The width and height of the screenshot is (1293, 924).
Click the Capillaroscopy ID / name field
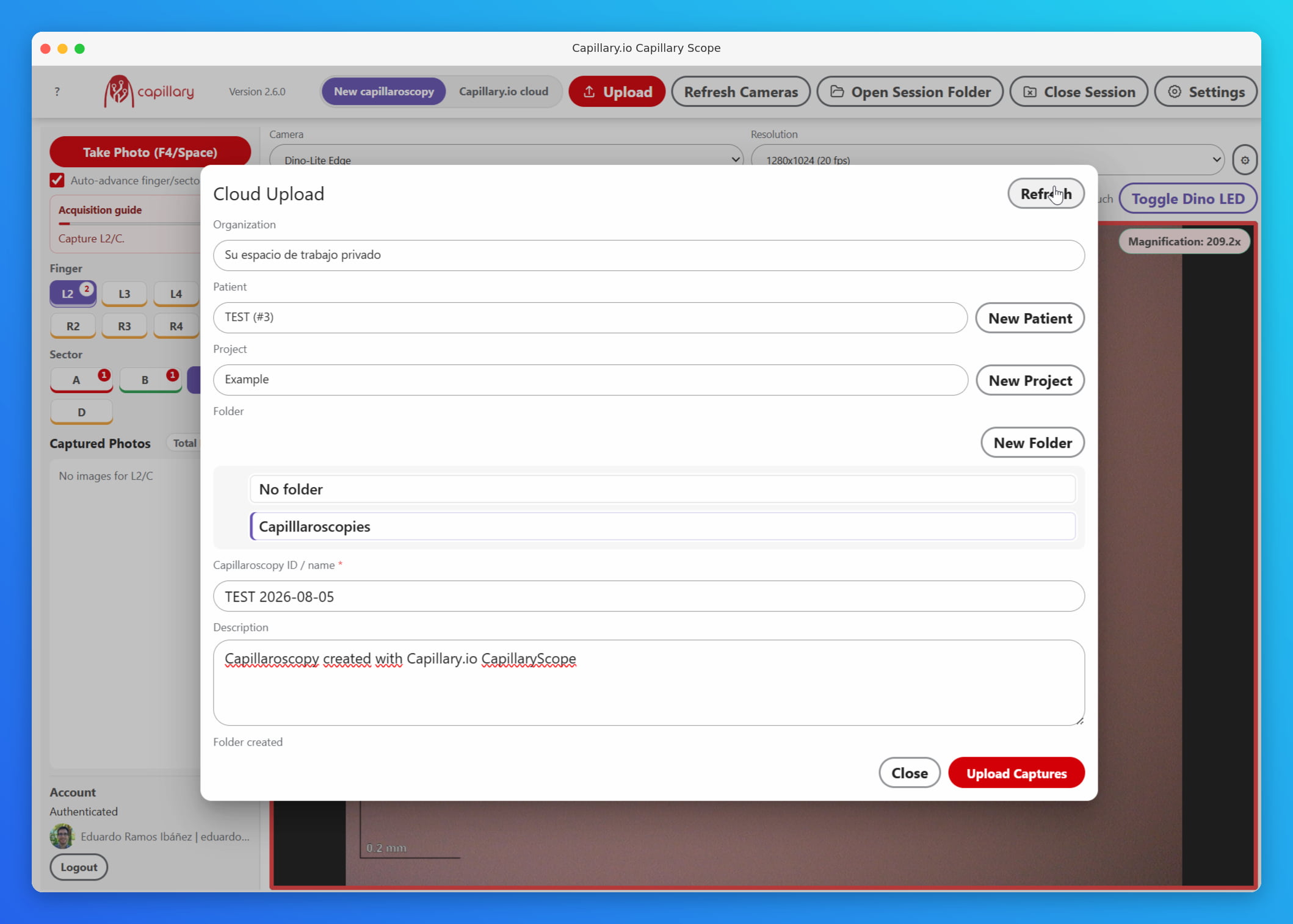[648, 596]
